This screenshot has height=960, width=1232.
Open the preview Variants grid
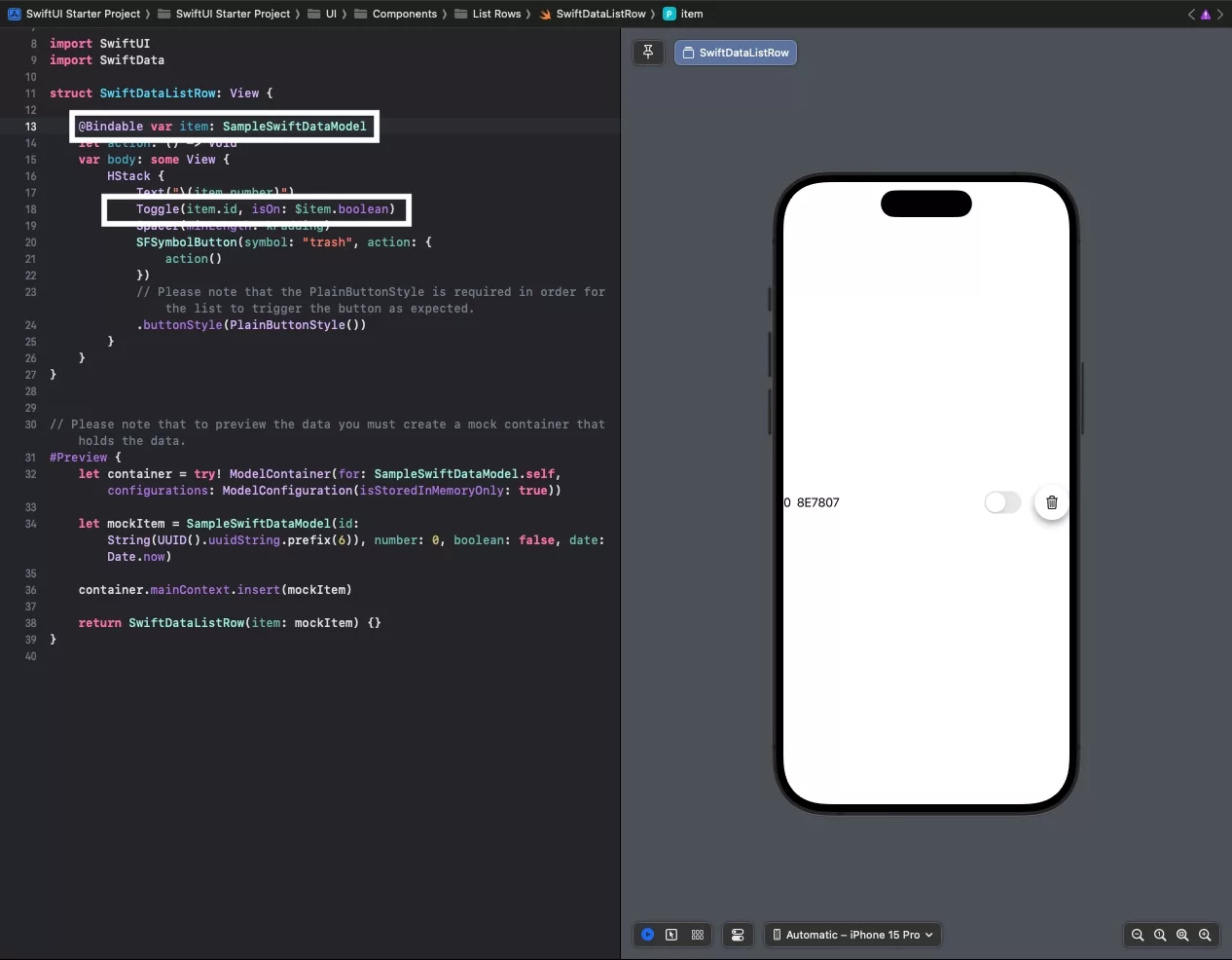pos(698,935)
